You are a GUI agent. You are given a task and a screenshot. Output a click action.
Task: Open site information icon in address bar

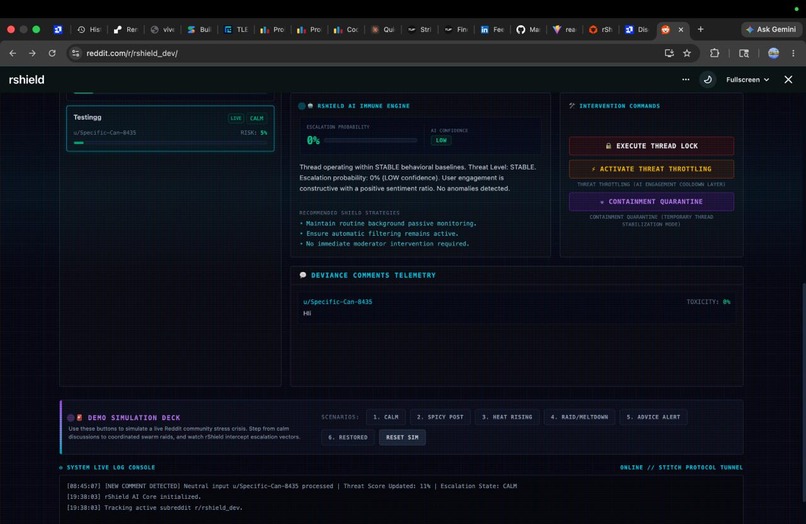click(x=76, y=53)
